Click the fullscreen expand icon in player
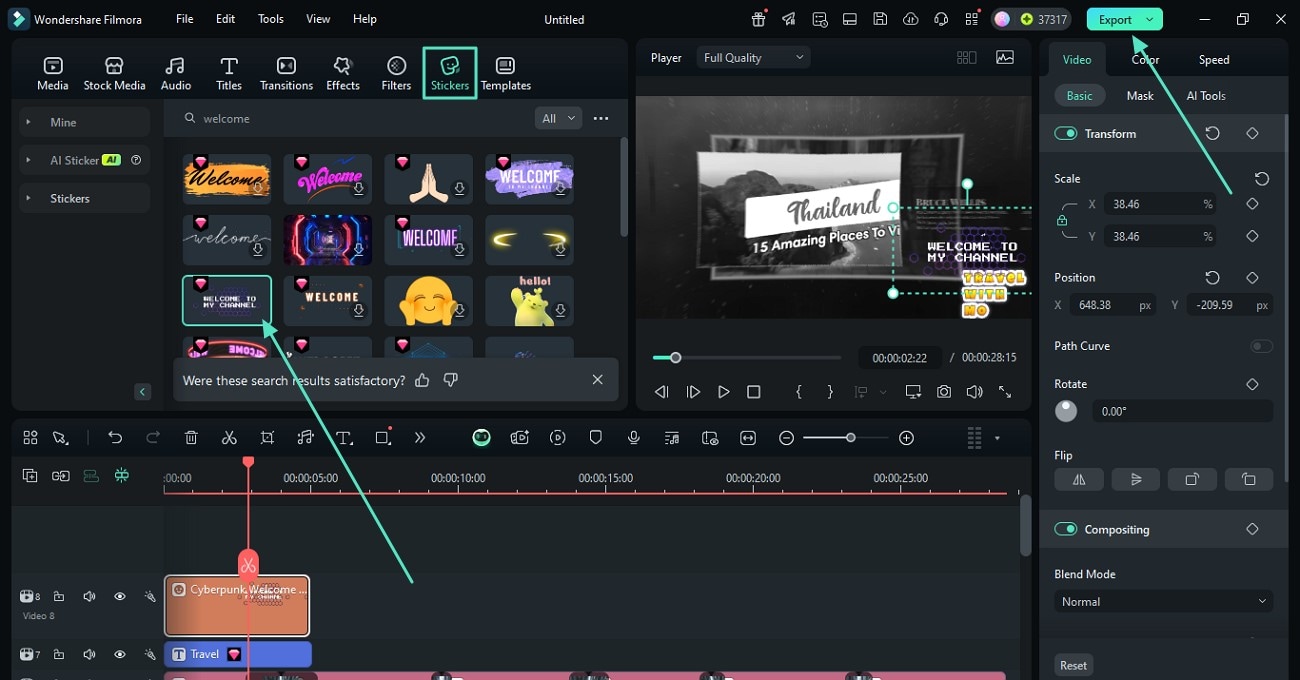This screenshot has height=680, width=1300. pos(1005,392)
